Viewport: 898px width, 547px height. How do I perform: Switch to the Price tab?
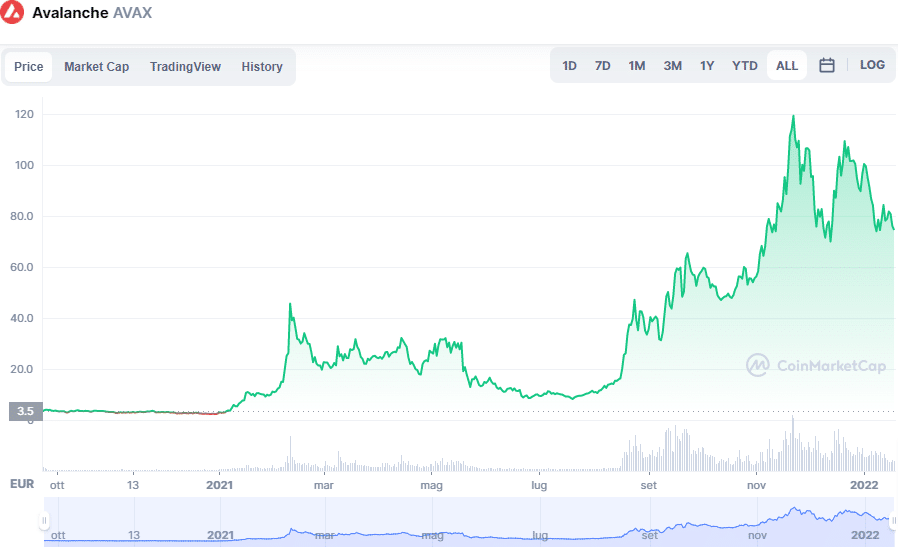click(x=29, y=67)
